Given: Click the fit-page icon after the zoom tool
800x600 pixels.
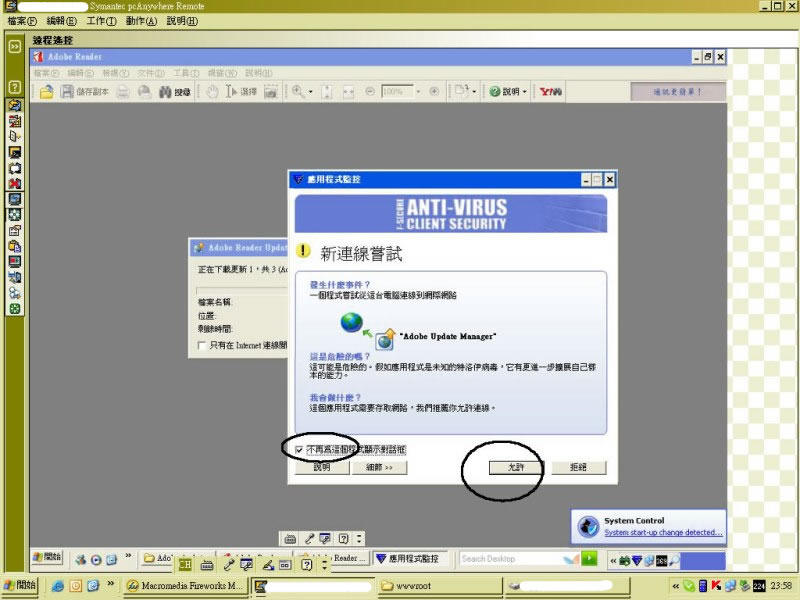Looking at the screenshot, I should (x=327, y=92).
